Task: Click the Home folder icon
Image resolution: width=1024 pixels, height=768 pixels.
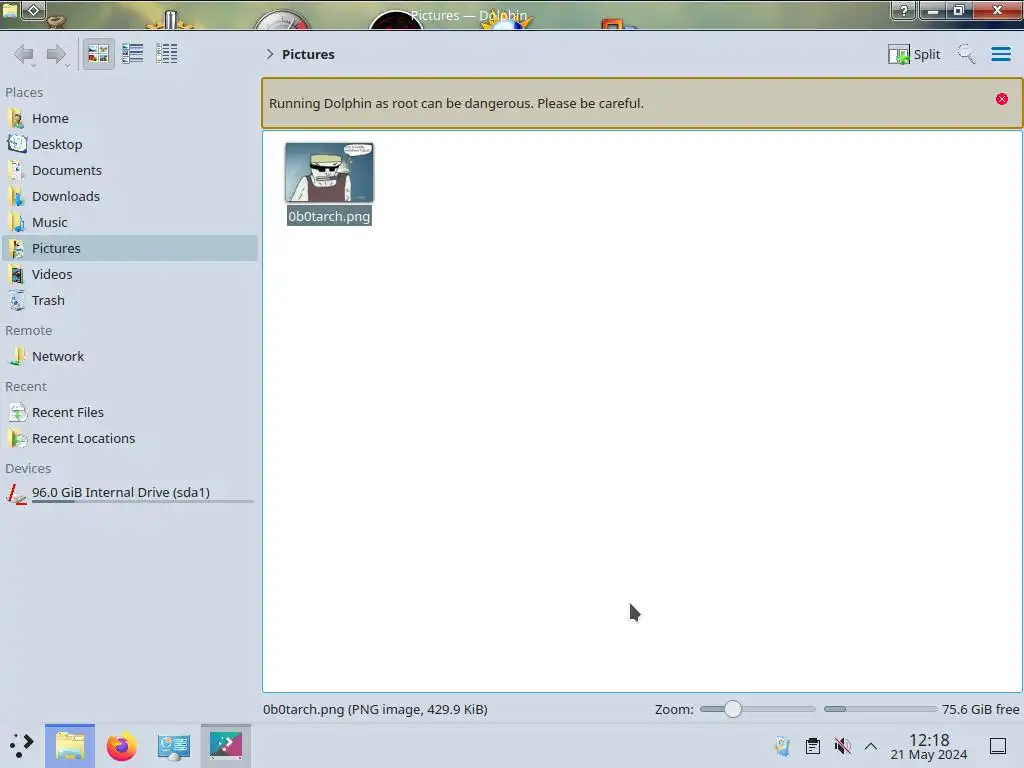Action: click(16, 118)
